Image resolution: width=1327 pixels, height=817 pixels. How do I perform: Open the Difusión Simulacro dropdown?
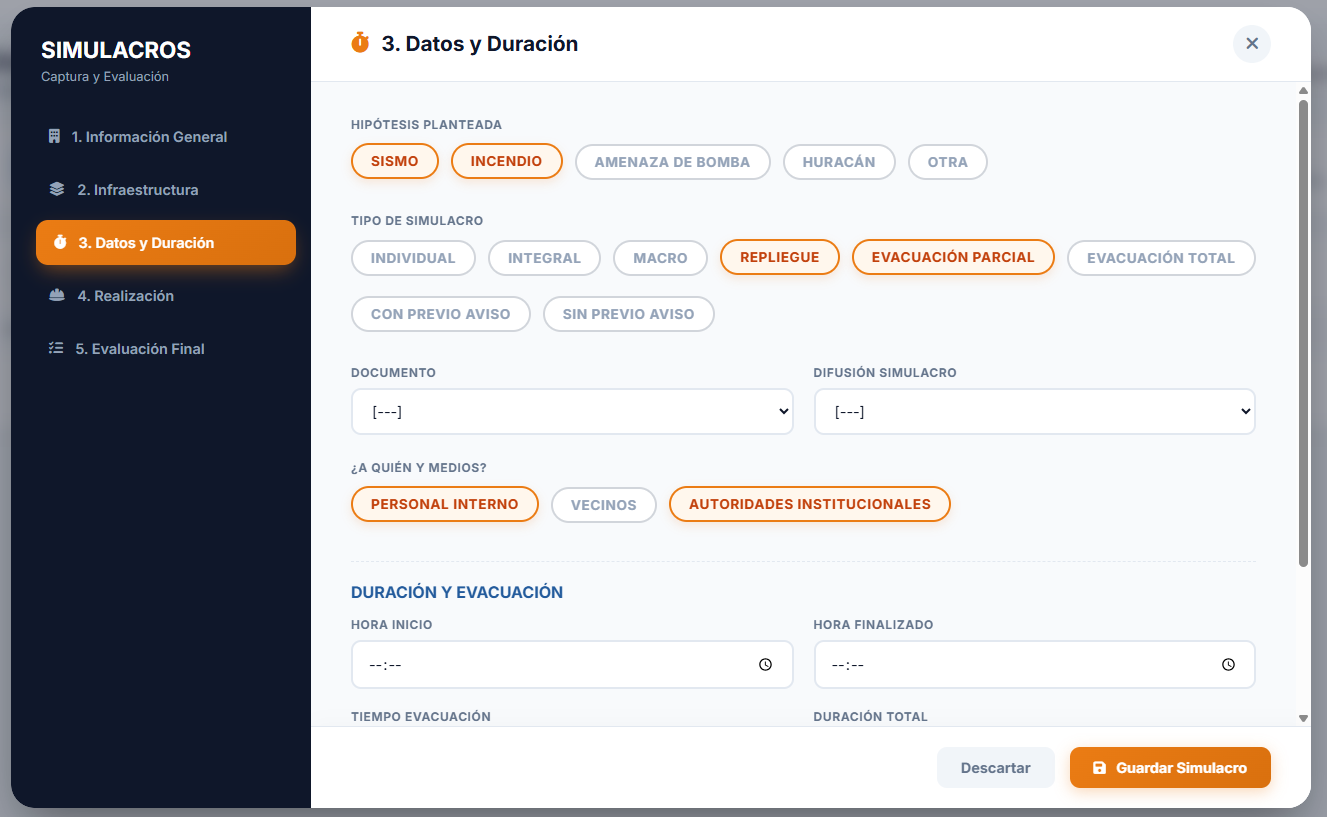pyautogui.click(x=1035, y=412)
